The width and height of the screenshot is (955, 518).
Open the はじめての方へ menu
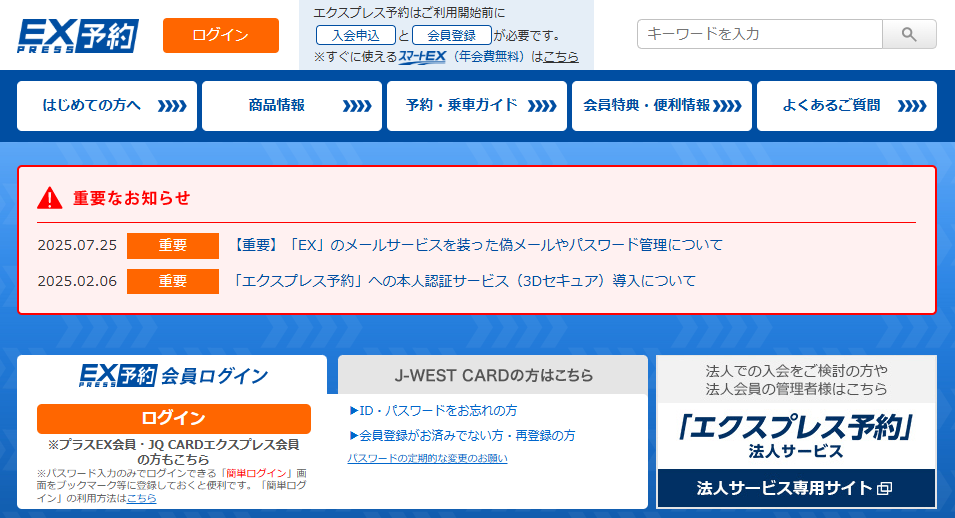click(x=107, y=106)
